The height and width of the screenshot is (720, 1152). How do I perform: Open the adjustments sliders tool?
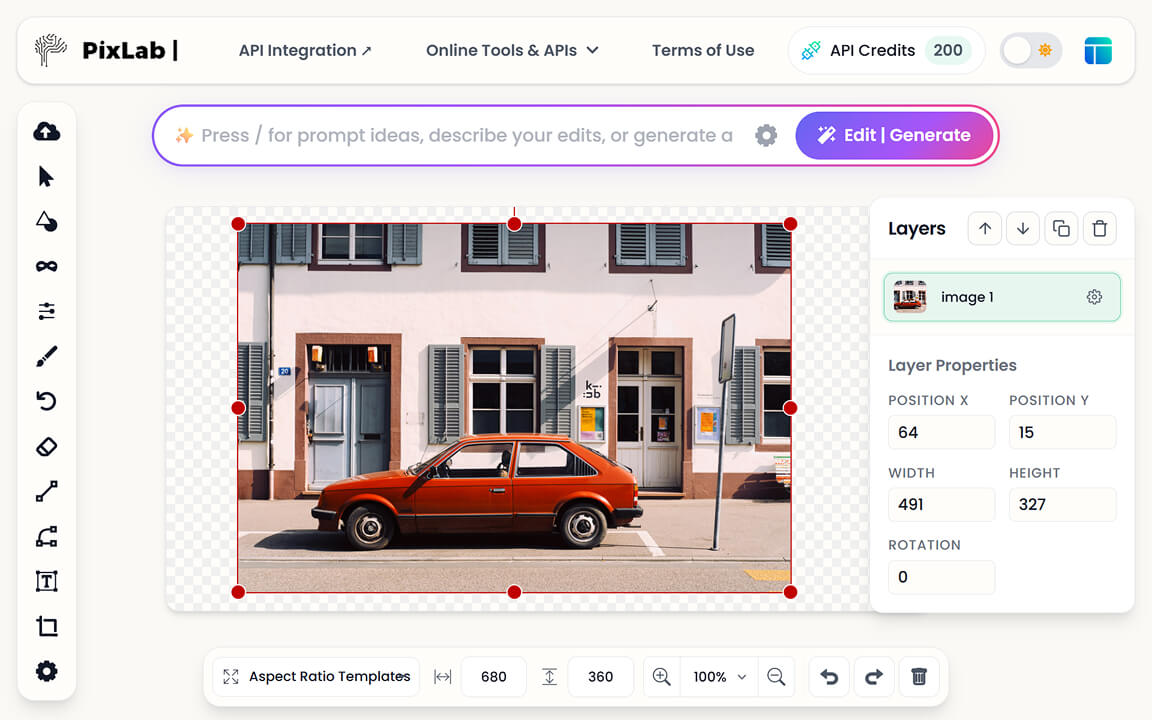click(x=46, y=311)
